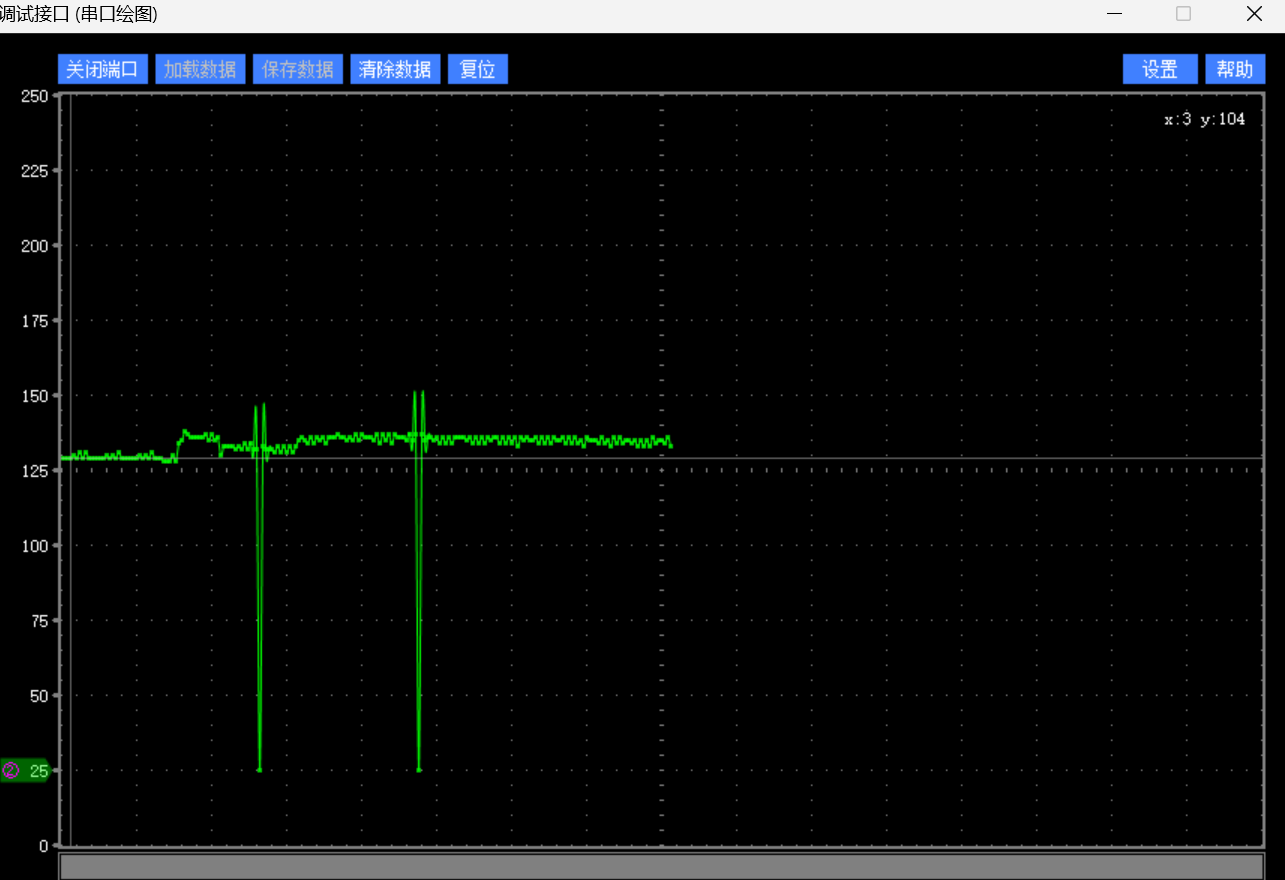The height and width of the screenshot is (880, 1285).
Task: Click the peak of the second spike near 150
Action: pyautogui.click(x=415, y=392)
